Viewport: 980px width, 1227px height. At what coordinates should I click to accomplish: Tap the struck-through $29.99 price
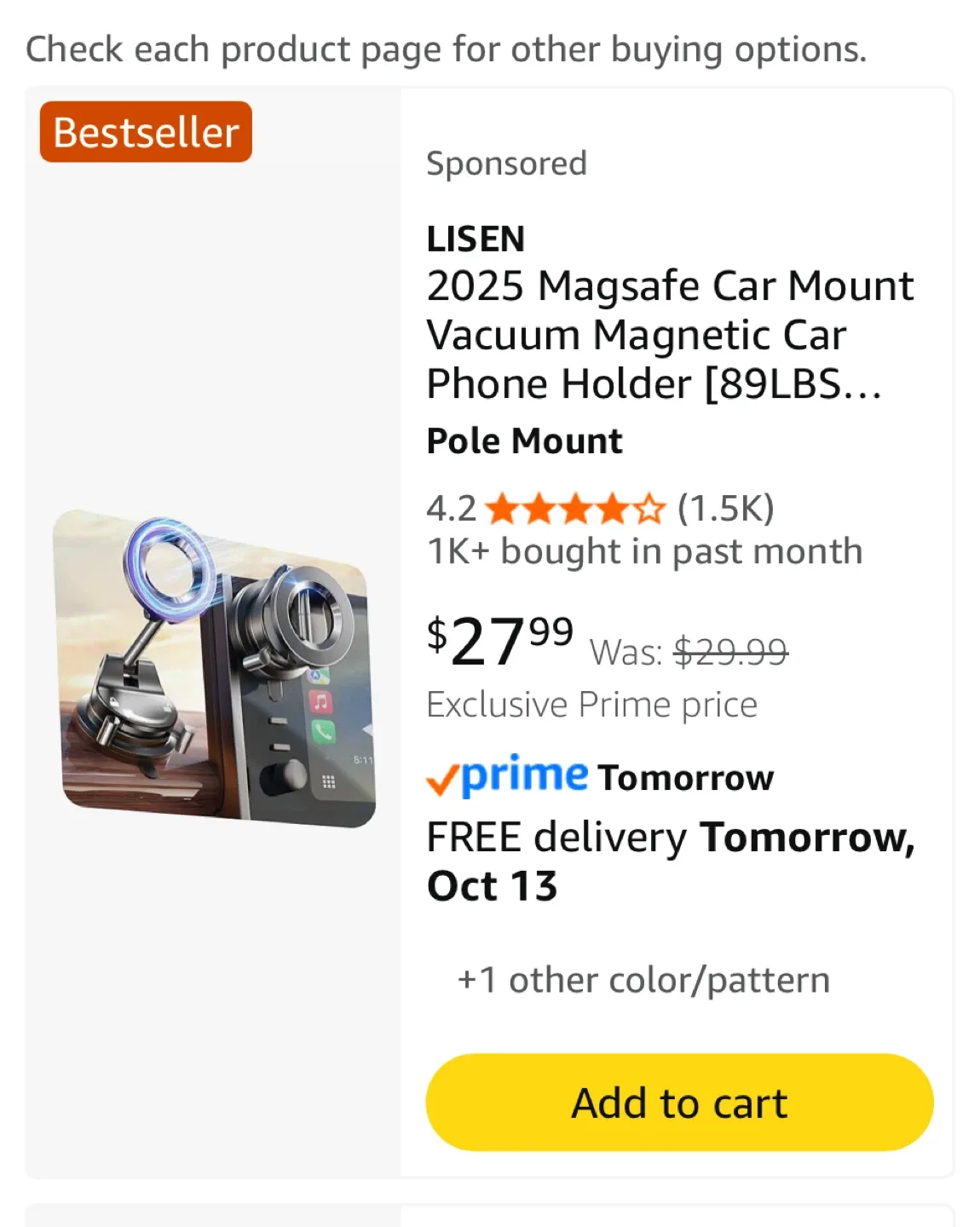pyautogui.click(x=730, y=653)
